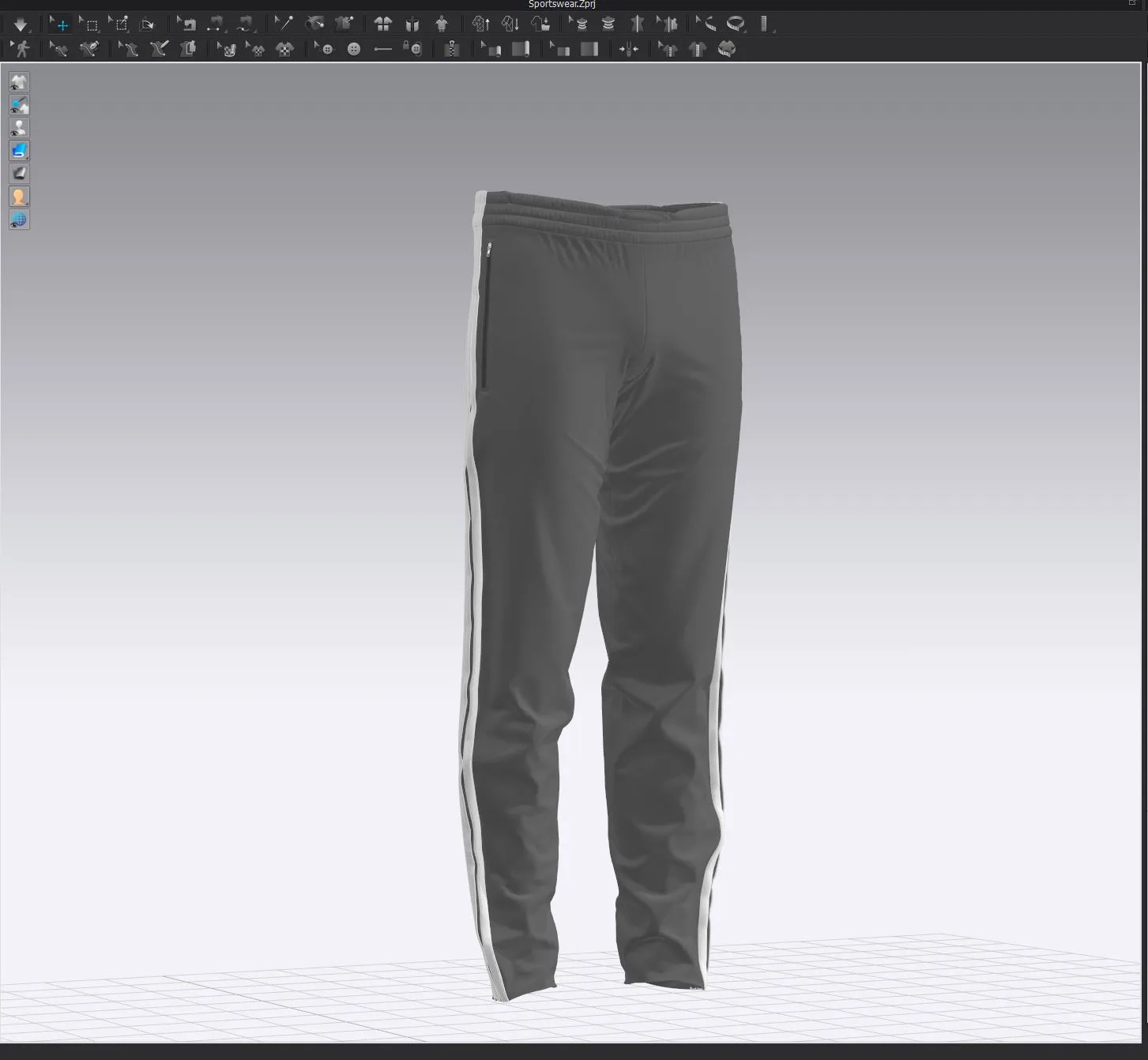Click the Add Avatar Tape icon
Image resolution: width=1148 pixels, height=1060 pixels.
click(x=608, y=24)
